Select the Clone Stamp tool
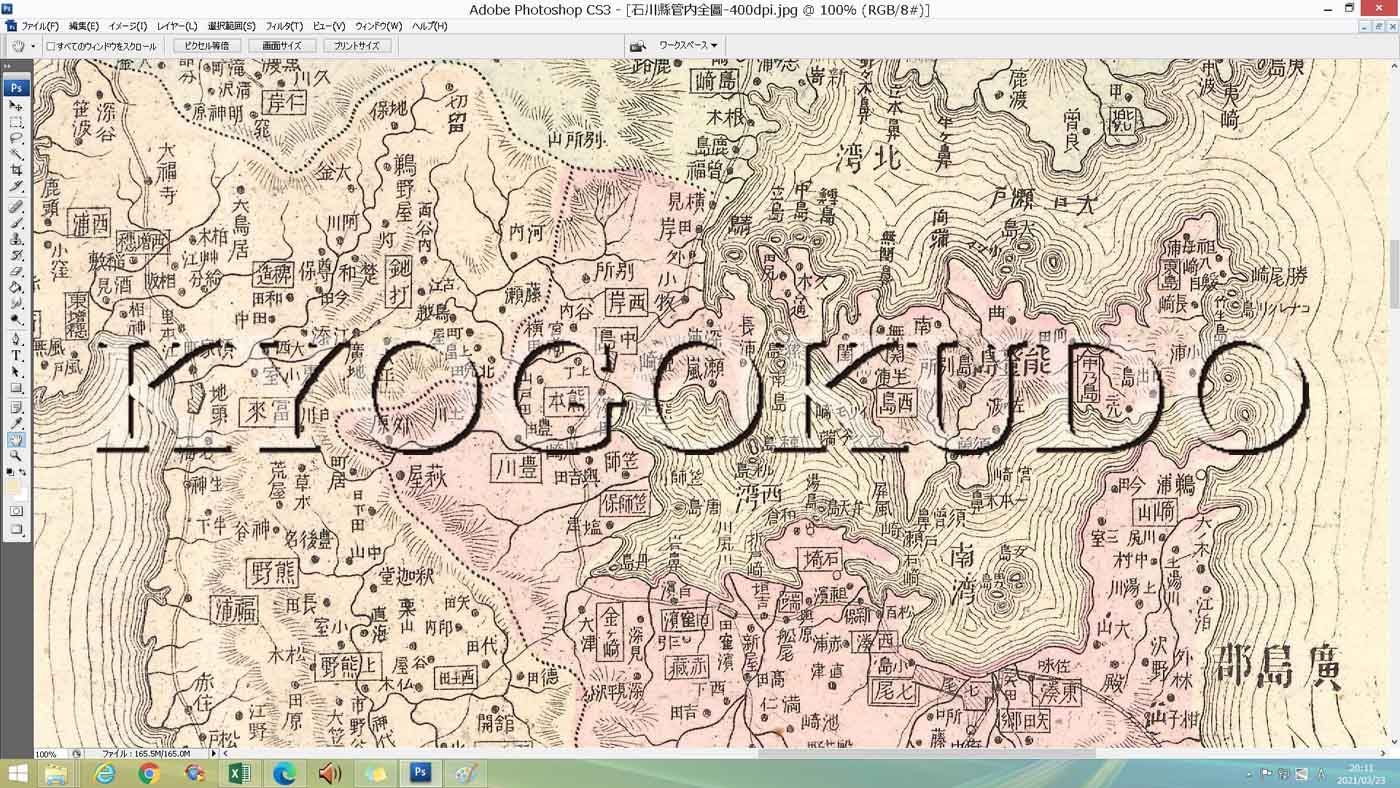Screen dimensions: 1400x788 click(16, 239)
